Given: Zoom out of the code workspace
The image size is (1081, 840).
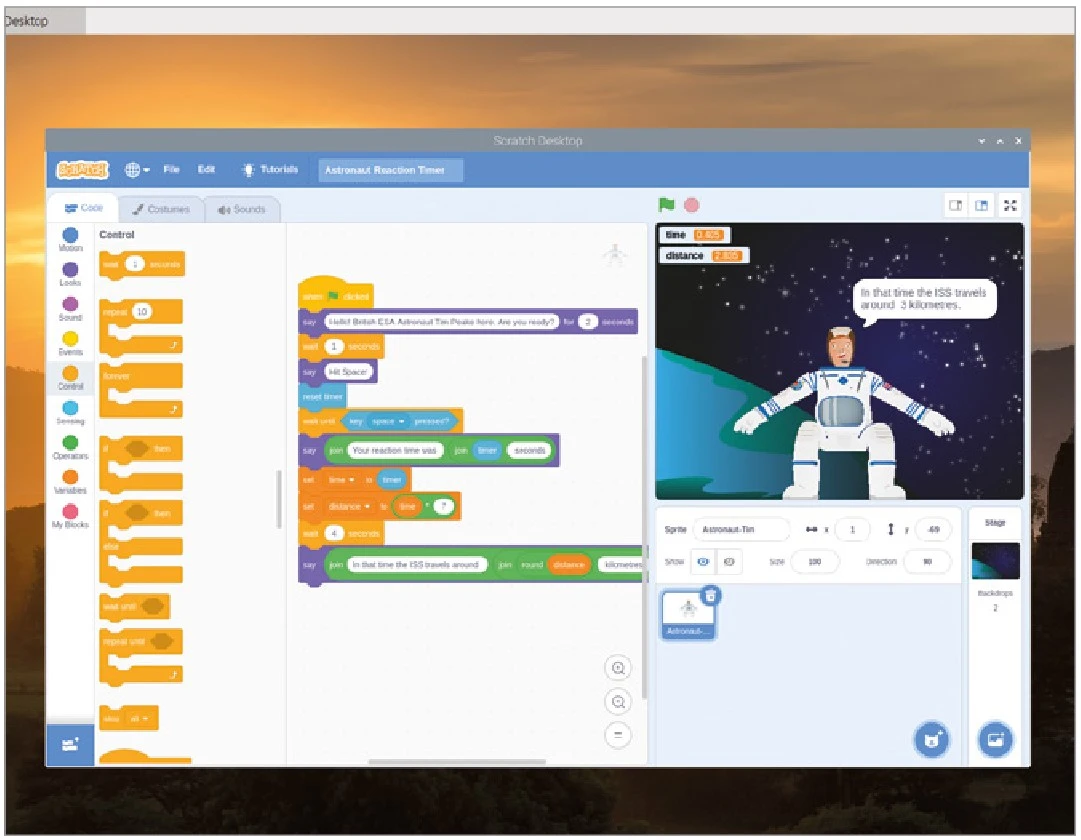Looking at the screenshot, I should (619, 702).
